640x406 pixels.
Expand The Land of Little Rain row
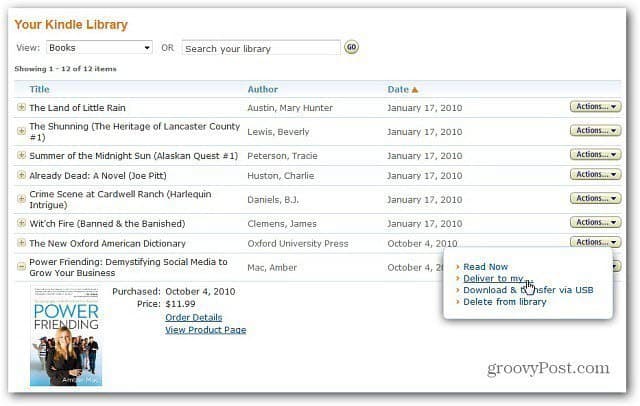(x=21, y=107)
